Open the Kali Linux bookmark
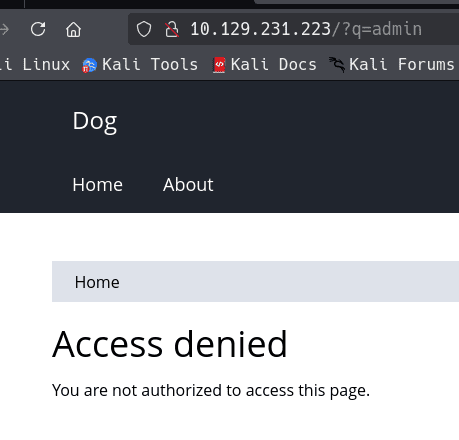Viewport: 459px width, 440px height. [35, 64]
